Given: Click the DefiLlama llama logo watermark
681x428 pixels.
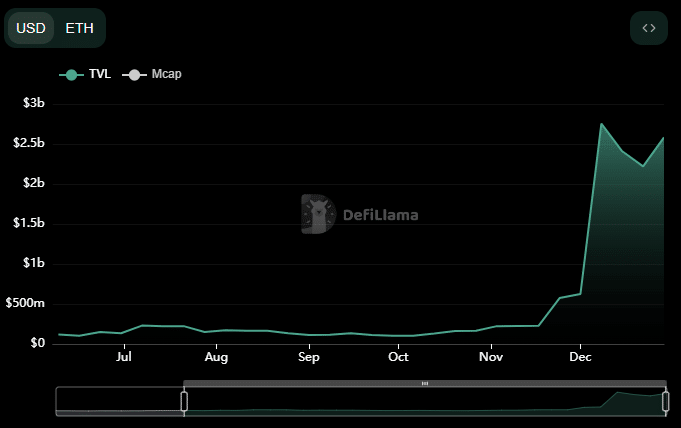Looking at the screenshot, I should 318,214.
